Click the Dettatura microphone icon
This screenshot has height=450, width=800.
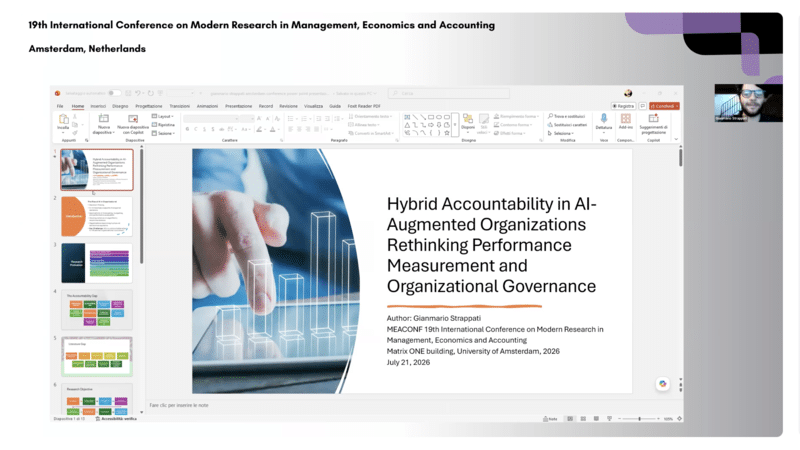pos(604,118)
